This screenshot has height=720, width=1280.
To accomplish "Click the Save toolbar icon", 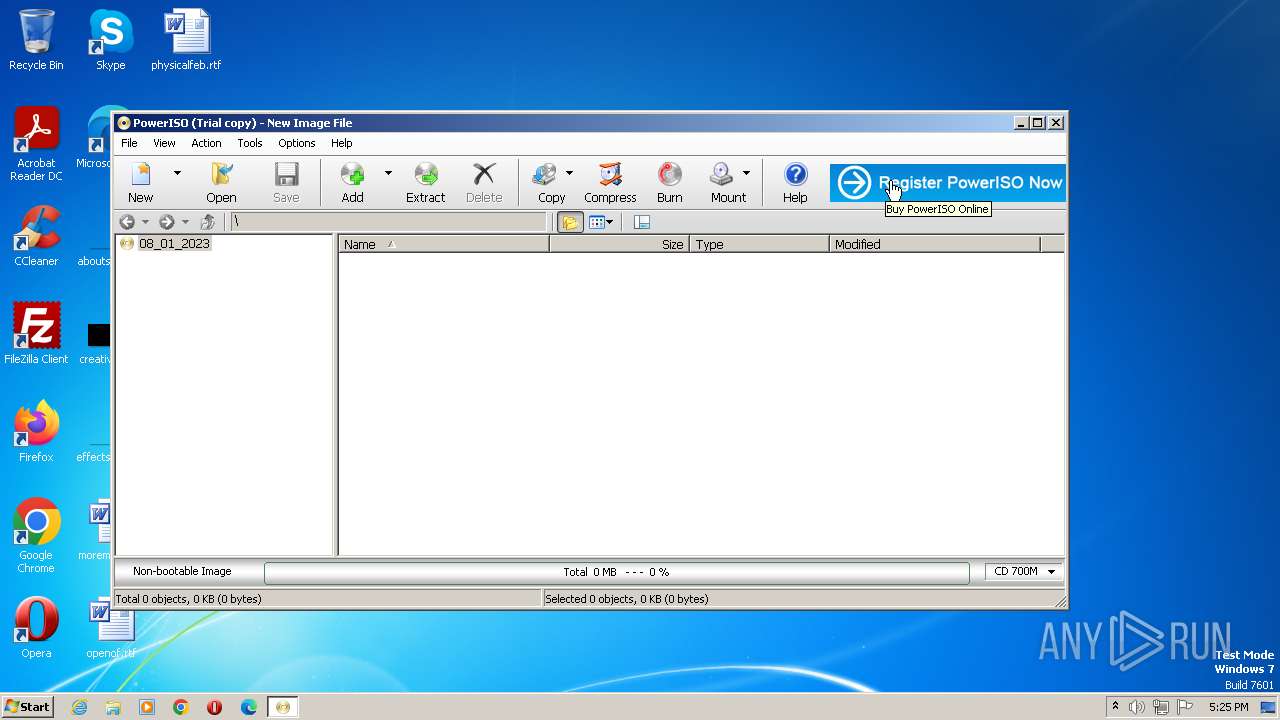I will click(x=286, y=183).
